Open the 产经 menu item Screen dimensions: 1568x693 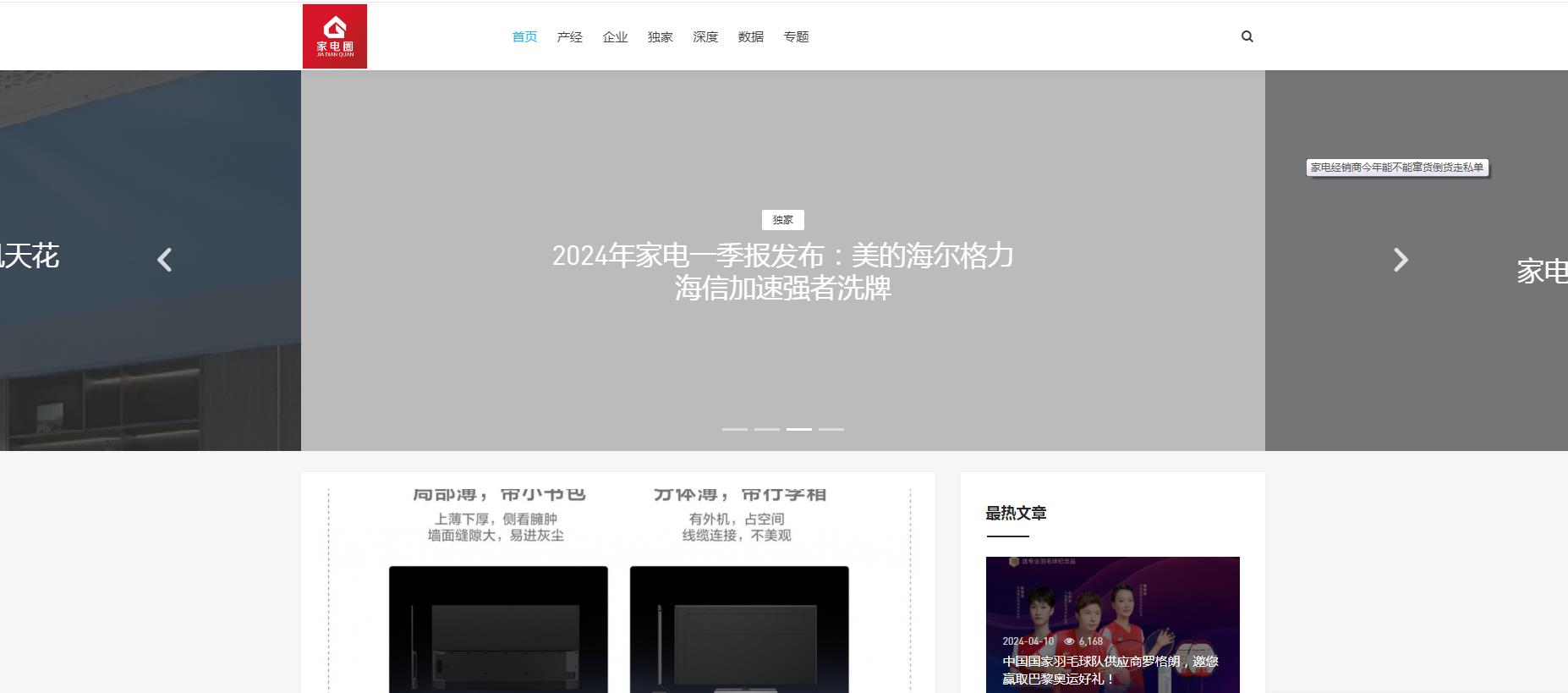click(570, 36)
